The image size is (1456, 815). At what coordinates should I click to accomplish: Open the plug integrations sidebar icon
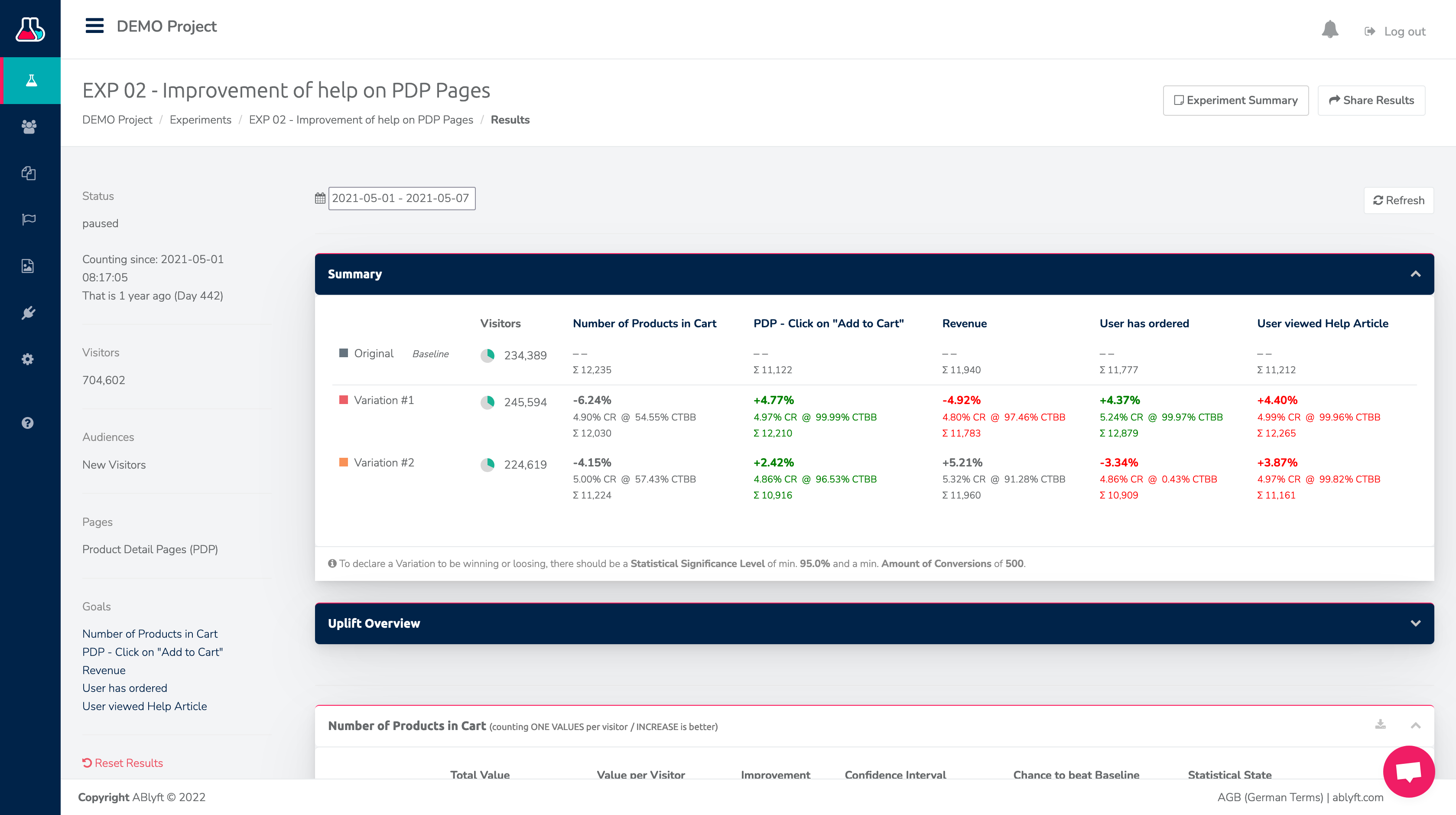coord(29,313)
